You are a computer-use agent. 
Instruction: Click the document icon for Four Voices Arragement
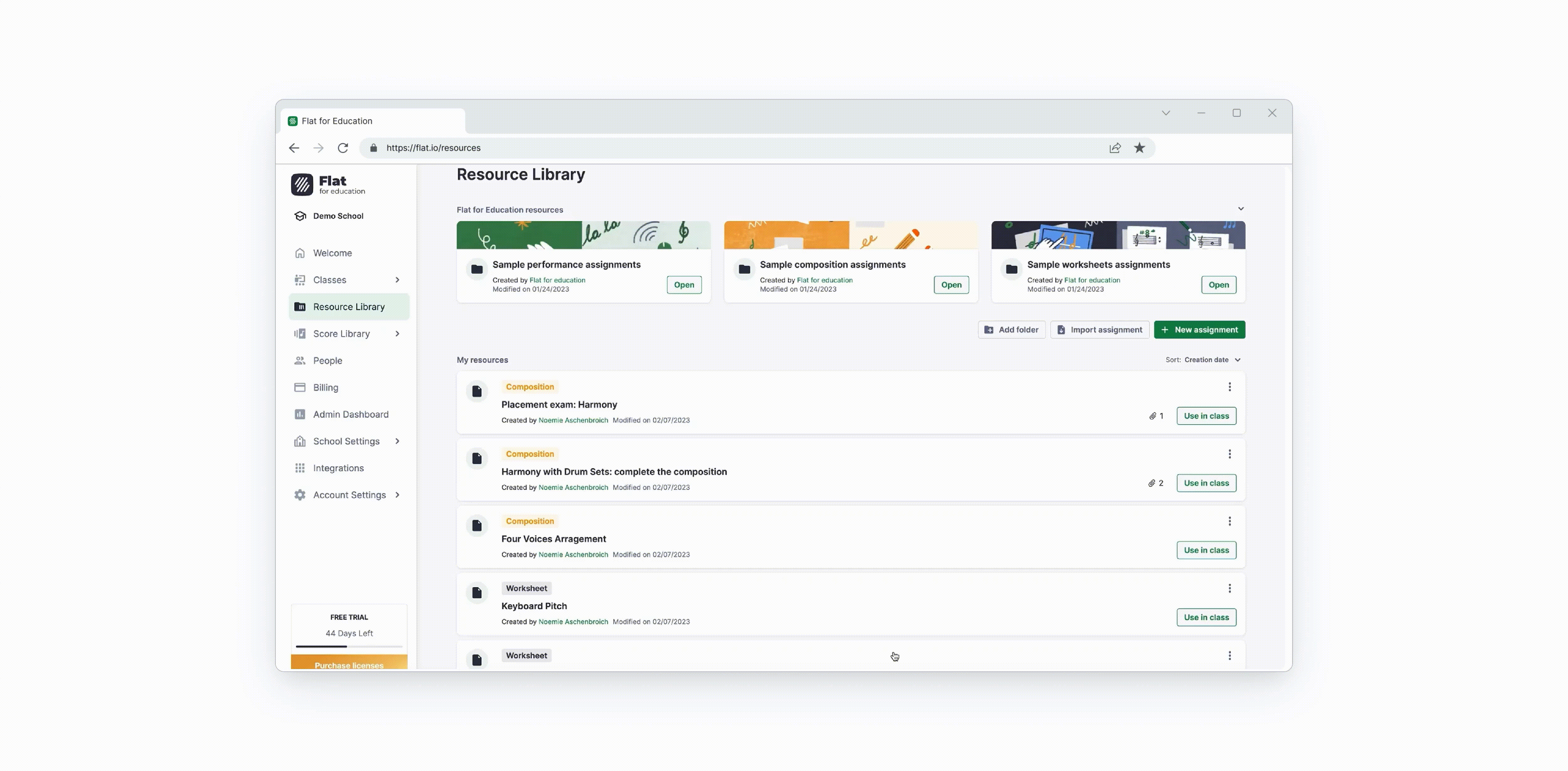tap(477, 526)
